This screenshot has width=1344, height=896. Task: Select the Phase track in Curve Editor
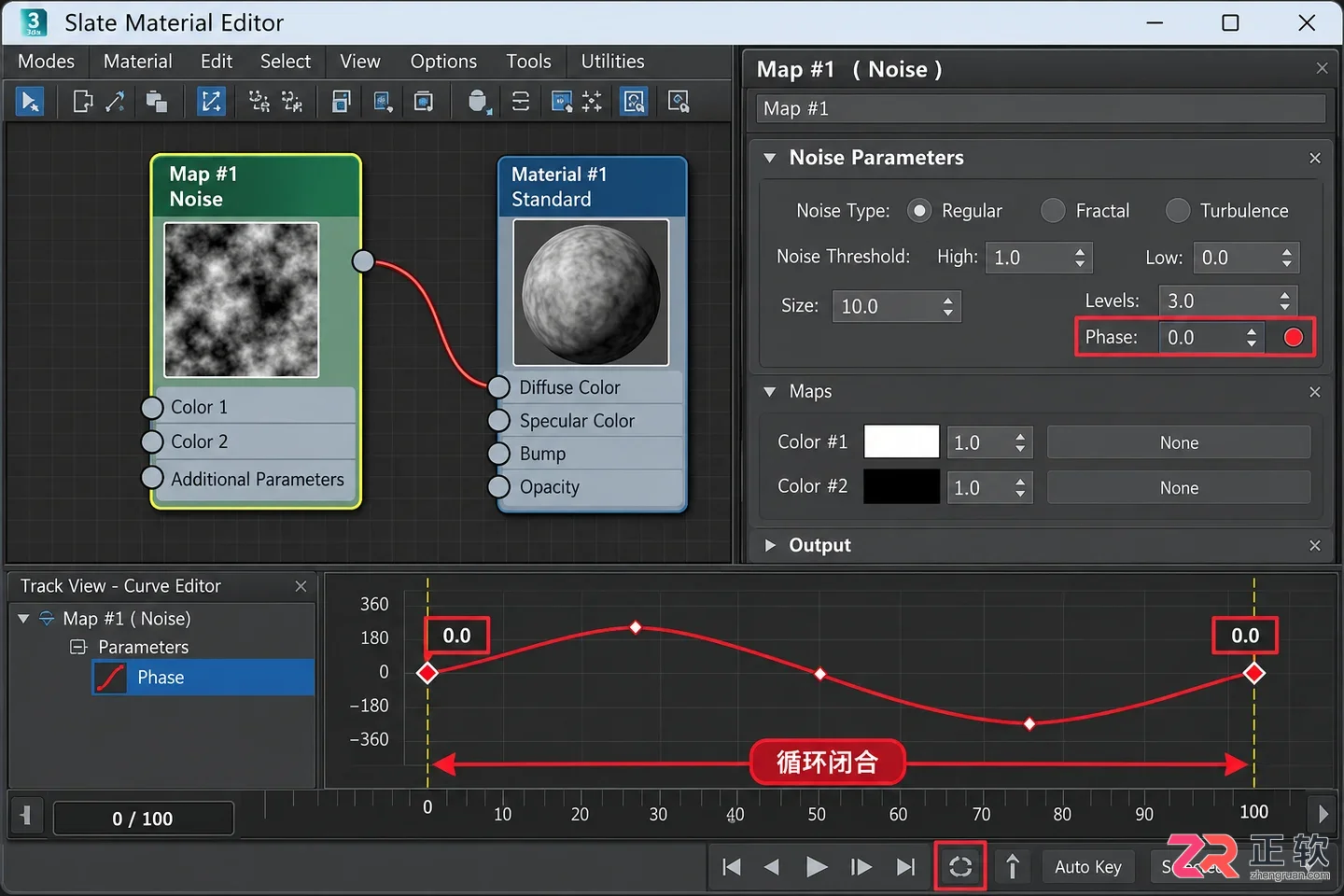pyautogui.click(x=203, y=678)
